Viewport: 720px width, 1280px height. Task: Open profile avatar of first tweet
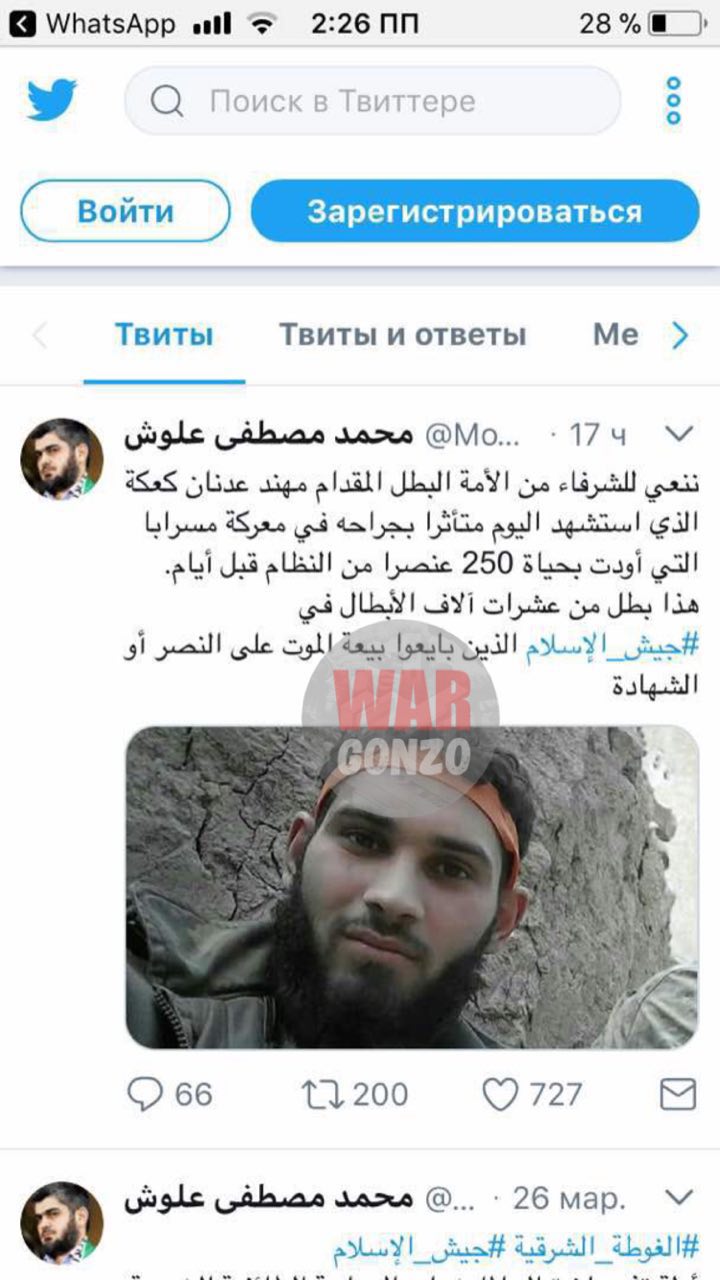click(62, 459)
